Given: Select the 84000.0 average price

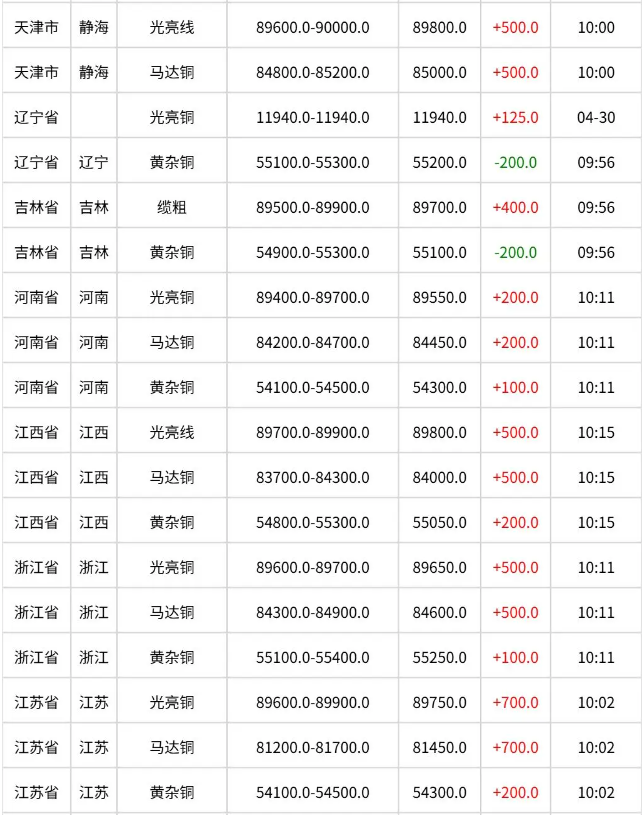Looking at the screenshot, I should pyautogui.click(x=439, y=478).
